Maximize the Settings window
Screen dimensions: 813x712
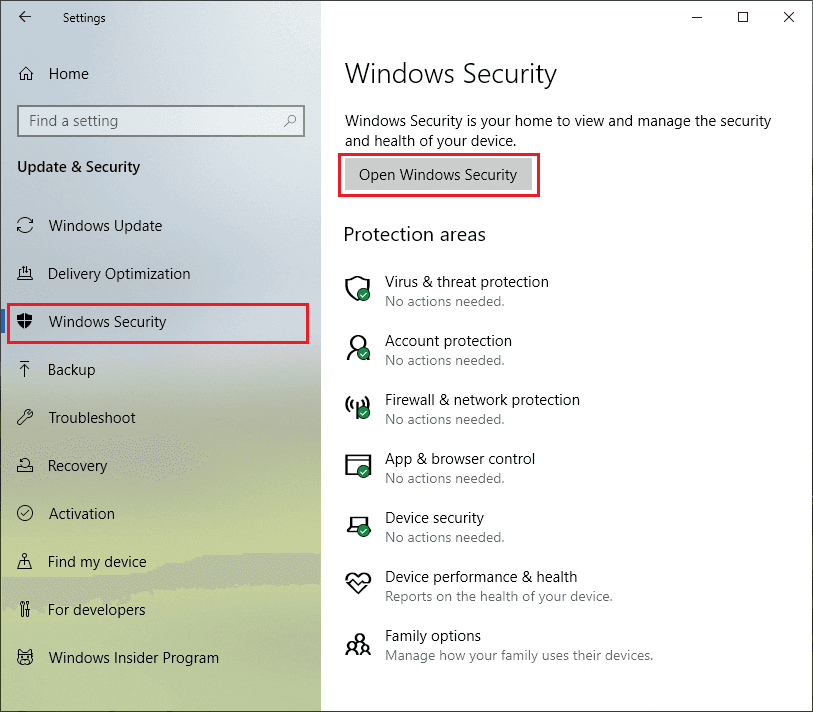point(742,17)
